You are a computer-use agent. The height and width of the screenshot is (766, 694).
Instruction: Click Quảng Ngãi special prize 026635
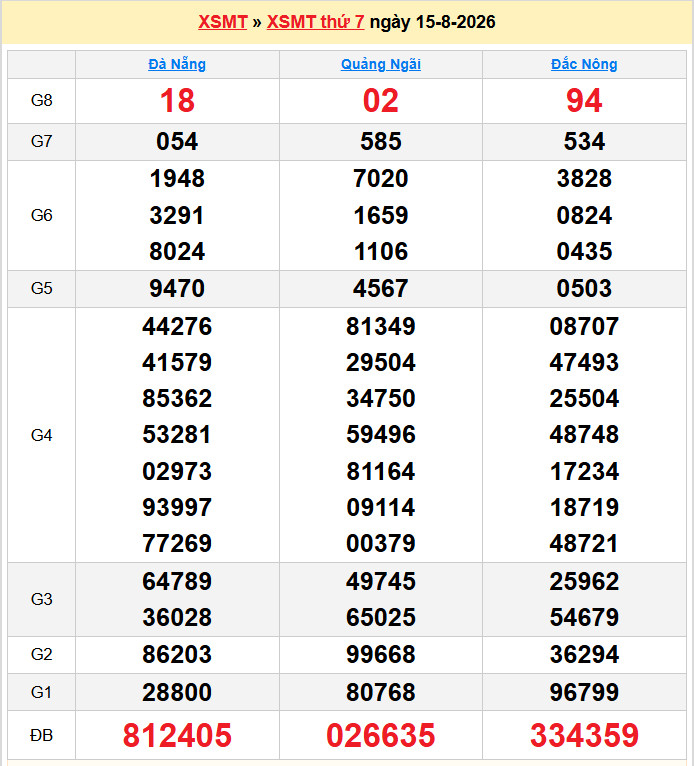[x=381, y=735]
